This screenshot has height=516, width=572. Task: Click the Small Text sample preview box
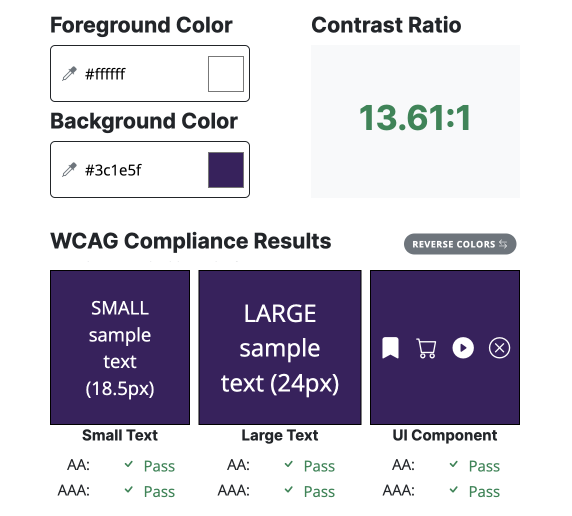[120, 347]
